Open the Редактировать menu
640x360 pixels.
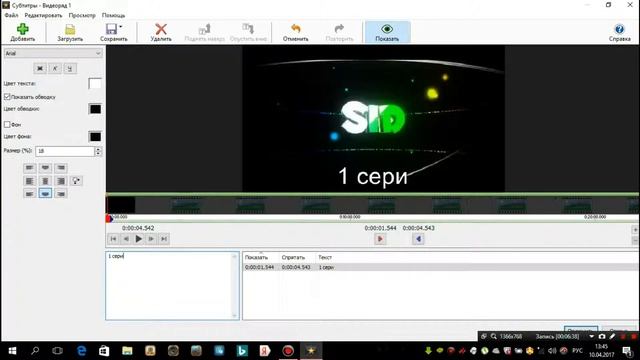pyautogui.click(x=43, y=16)
